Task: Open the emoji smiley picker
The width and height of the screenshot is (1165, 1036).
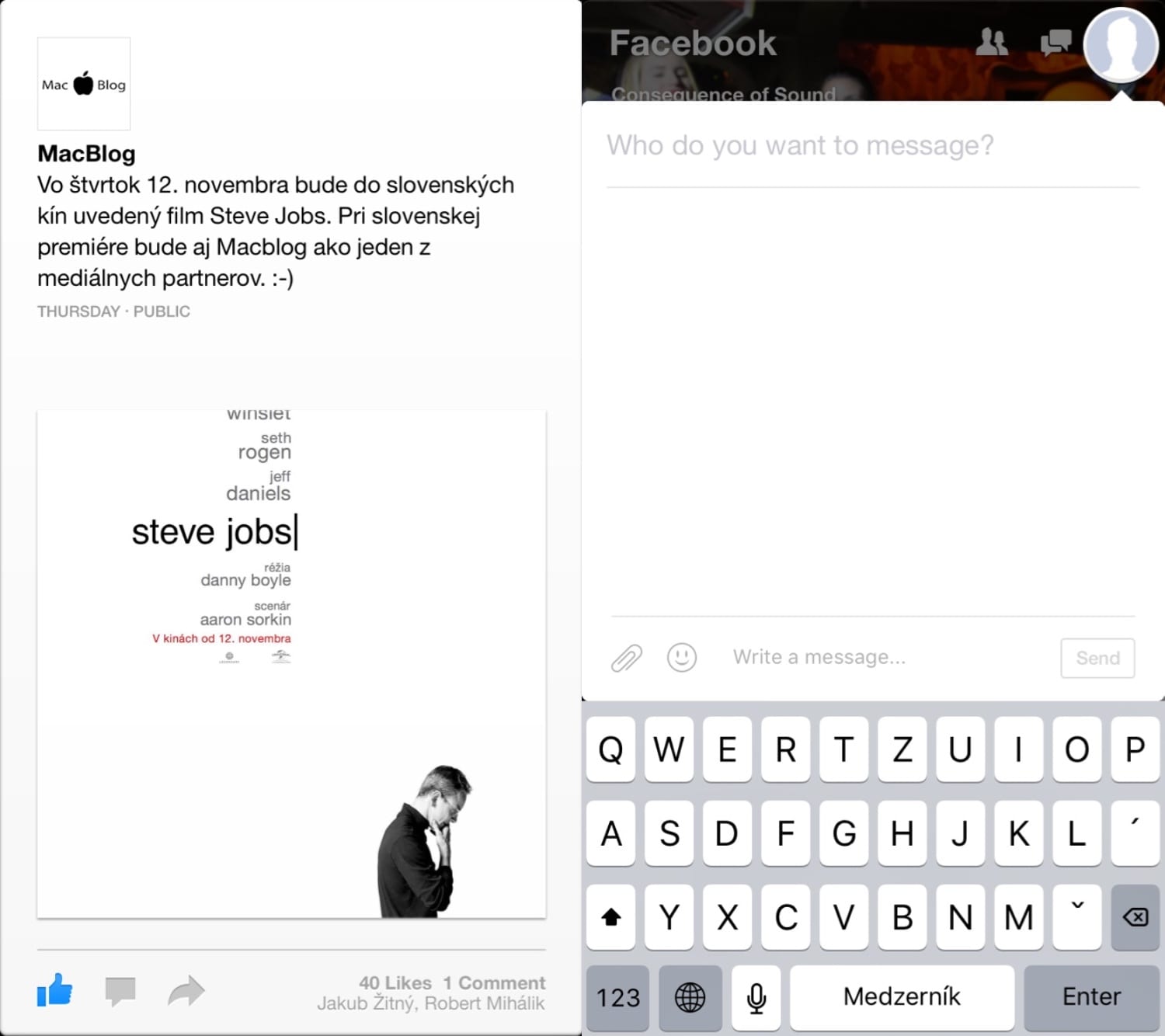Action: click(x=682, y=657)
